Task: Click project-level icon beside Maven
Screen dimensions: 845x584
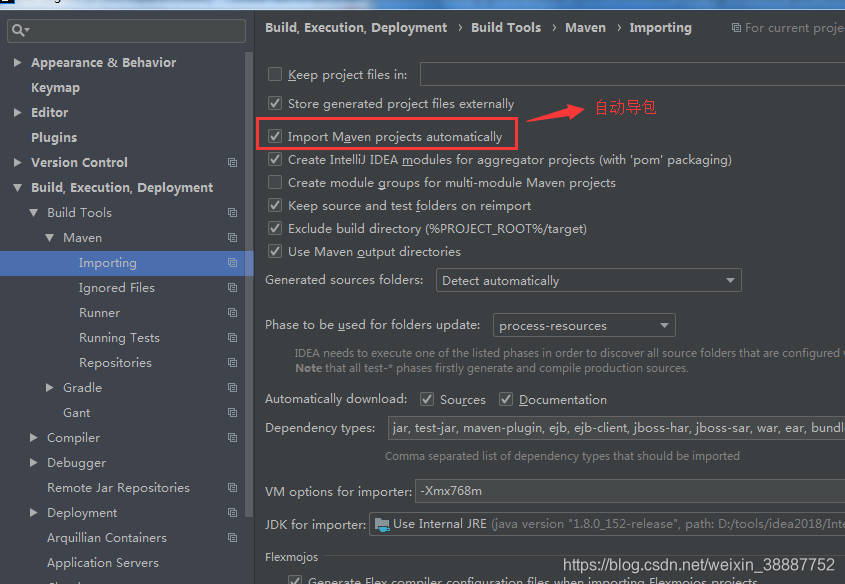Action: 232,238
